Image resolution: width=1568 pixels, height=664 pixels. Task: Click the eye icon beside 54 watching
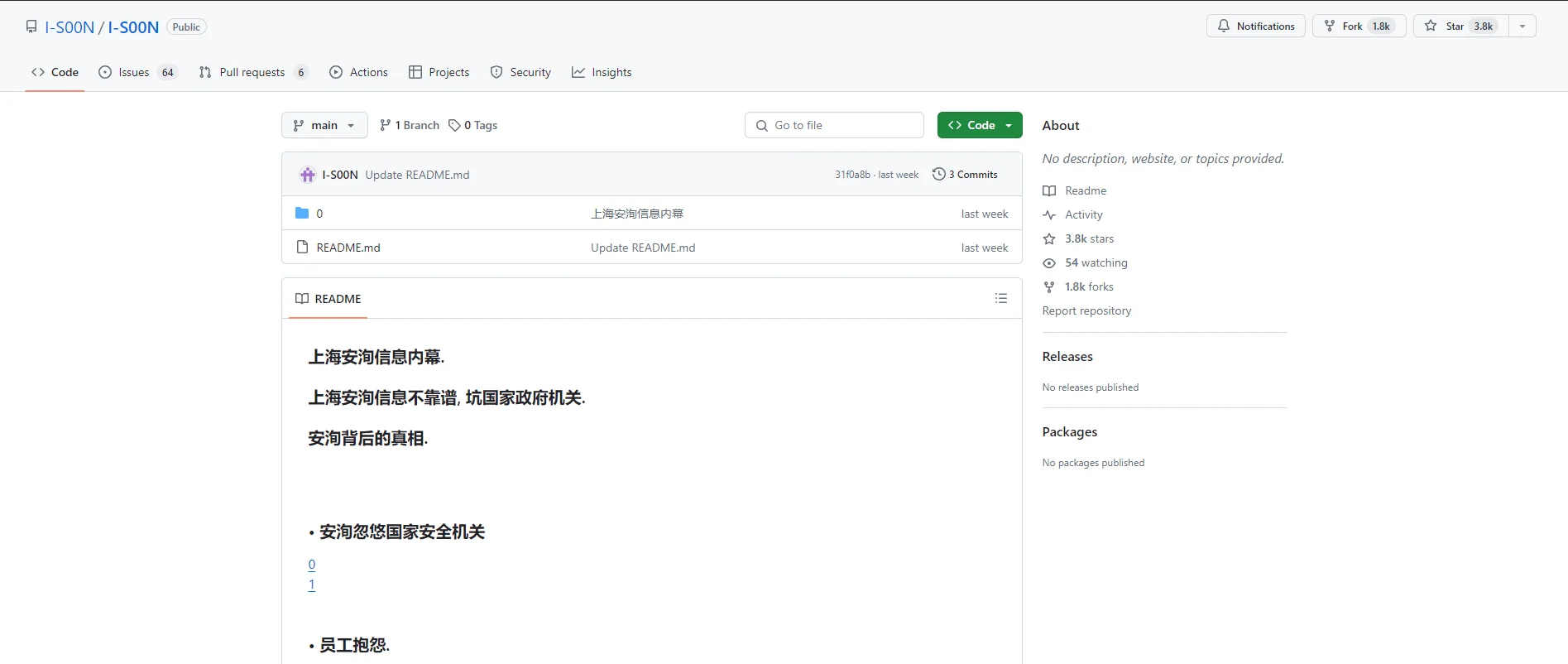click(x=1049, y=263)
